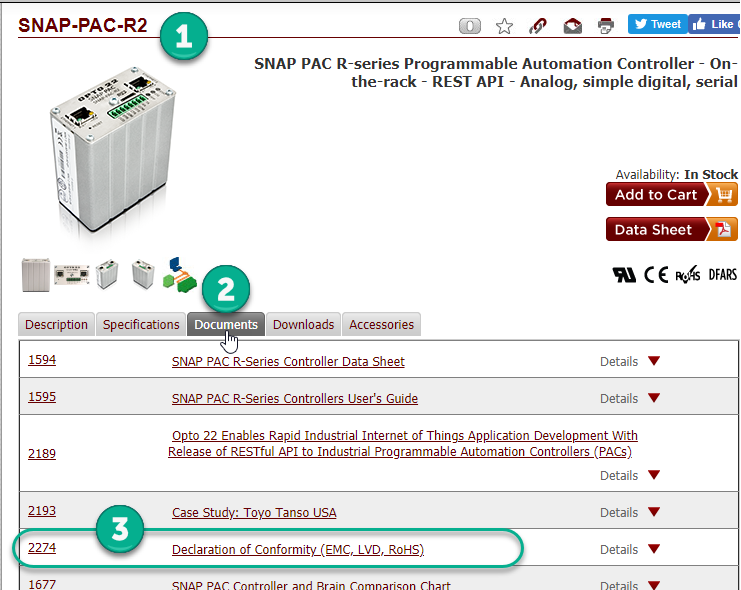The height and width of the screenshot is (590, 741).
Task: Open Declaration of Conformity (EMC, LVD, RoHS) link
Action: [x=298, y=550]
